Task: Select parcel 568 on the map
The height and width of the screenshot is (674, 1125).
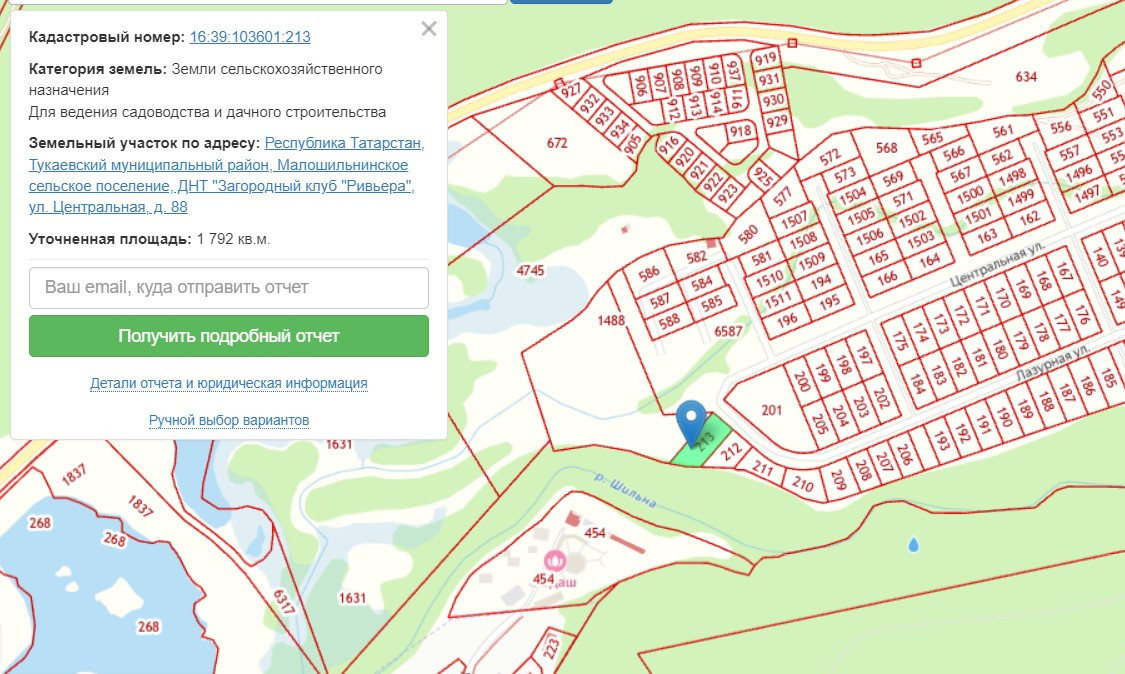Action: coord(886,148)
